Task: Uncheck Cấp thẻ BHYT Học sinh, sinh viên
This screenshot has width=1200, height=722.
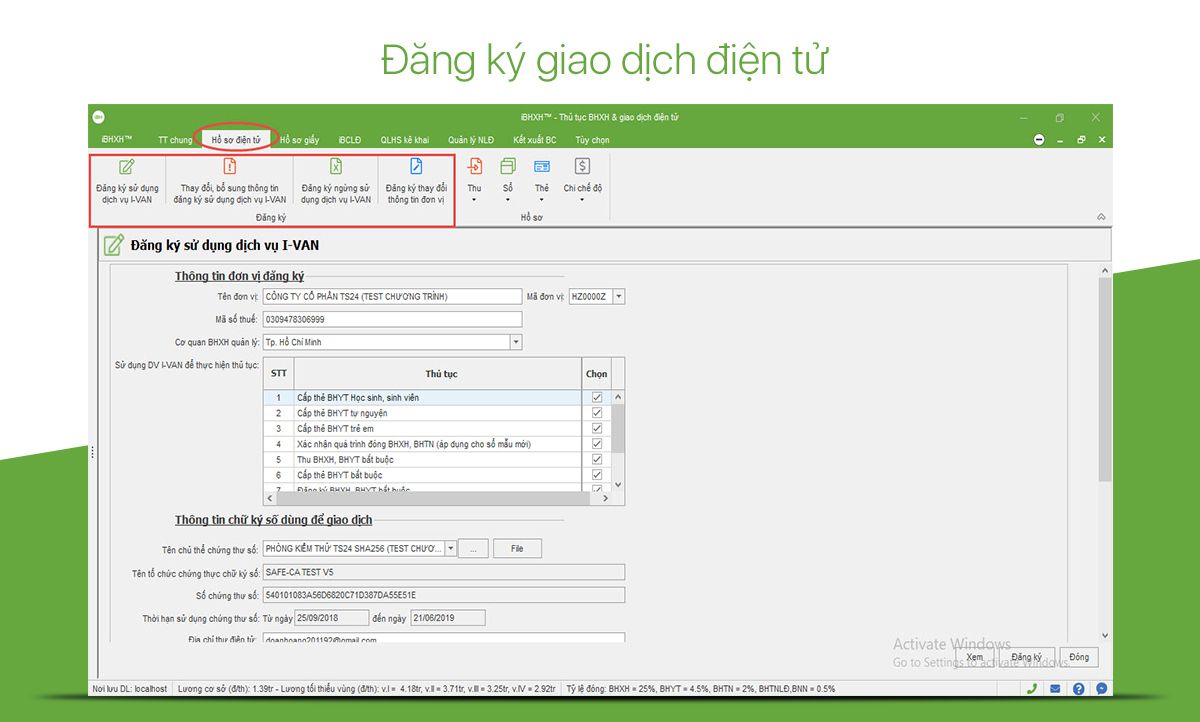Action: pos(596,396)
